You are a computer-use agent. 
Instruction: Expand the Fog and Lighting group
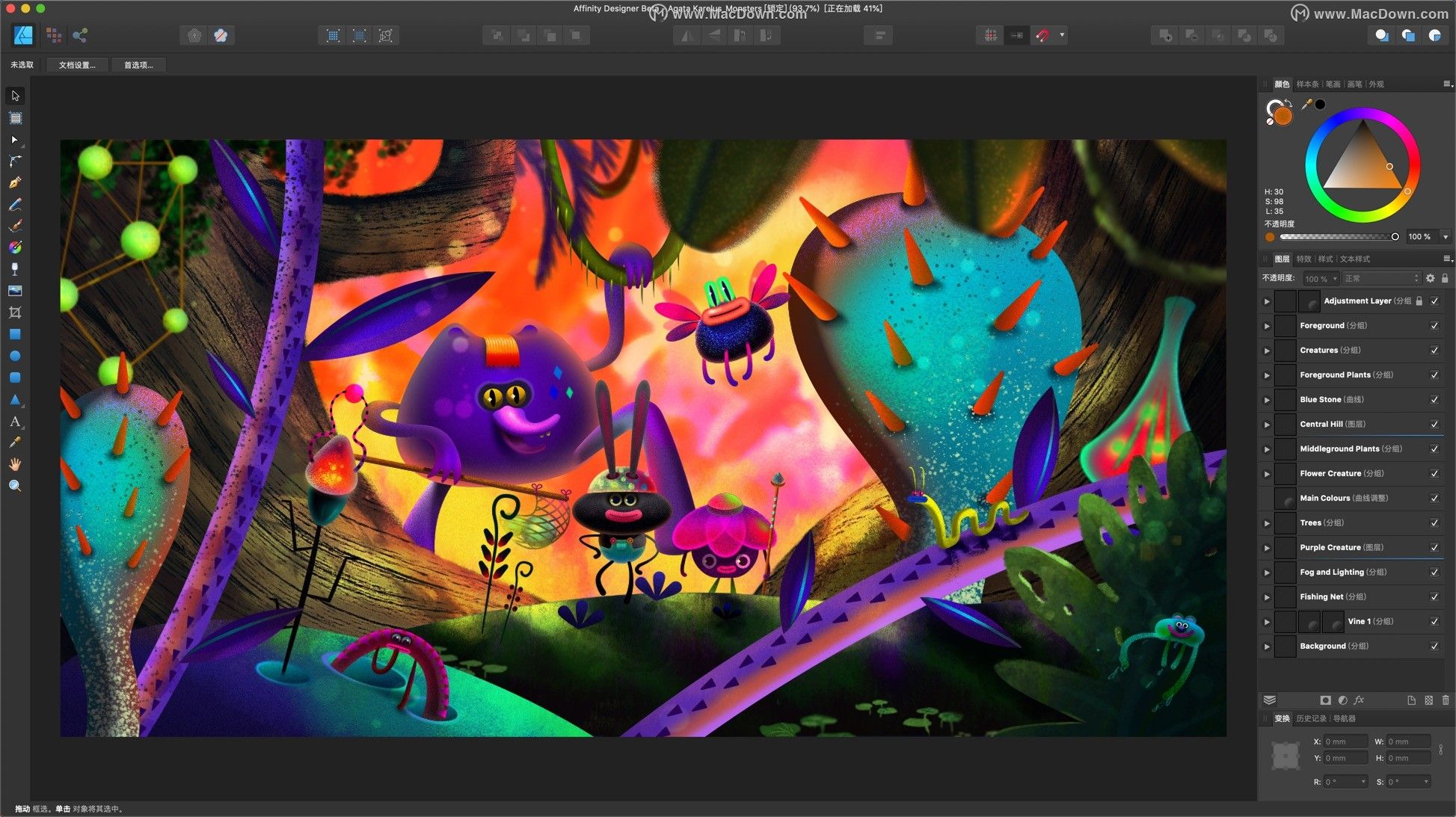click(1267, 573)
